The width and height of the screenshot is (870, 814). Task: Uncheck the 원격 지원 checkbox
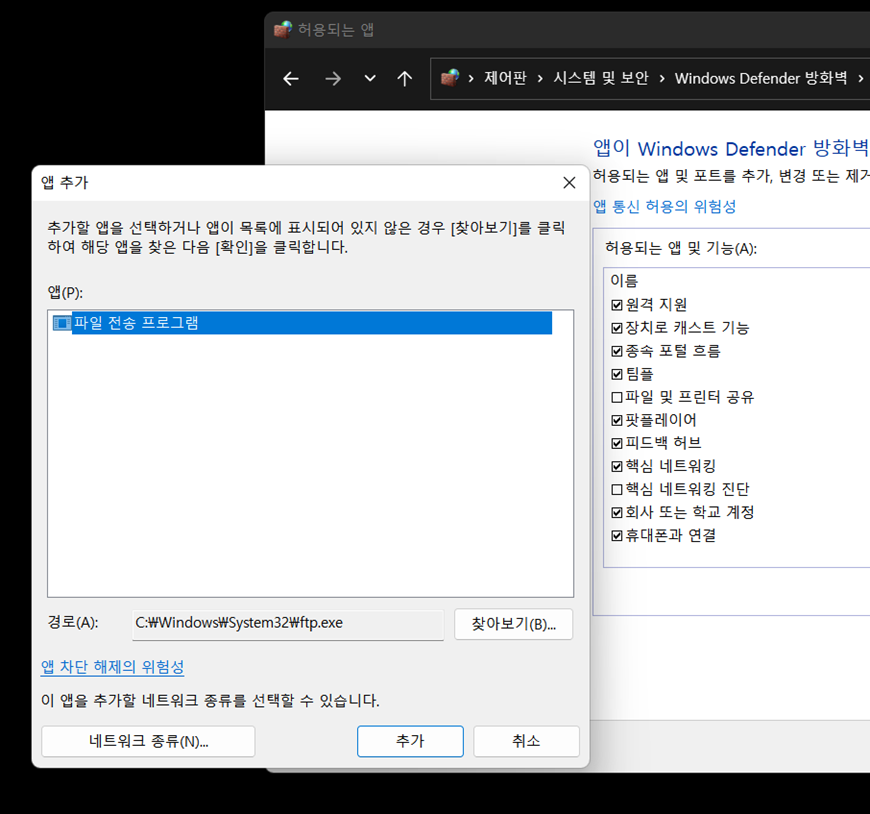(x=616, y=305)
